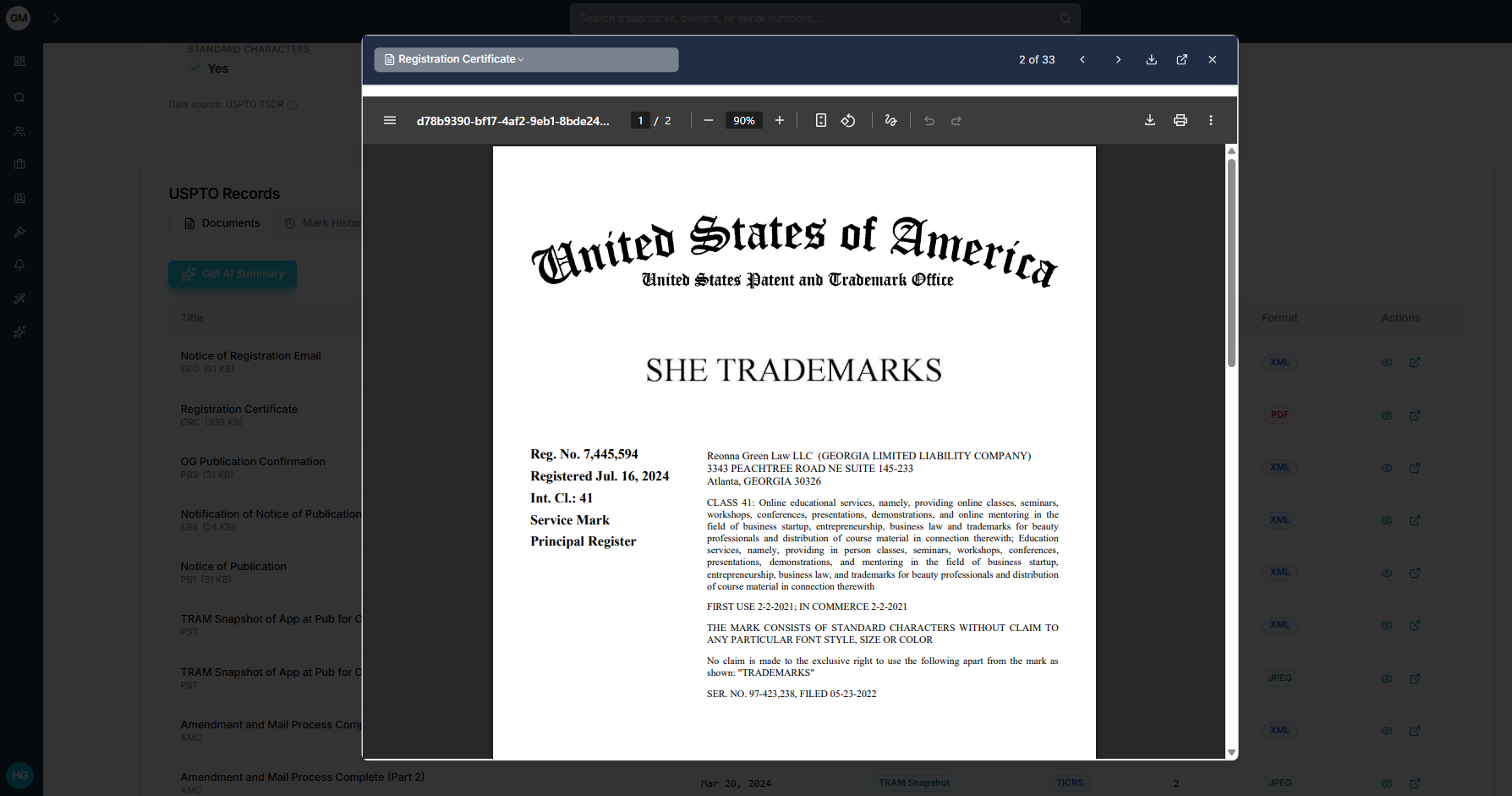Expand the sidebar with chevron arrow

pyautogui.click(x=57, y=18)
